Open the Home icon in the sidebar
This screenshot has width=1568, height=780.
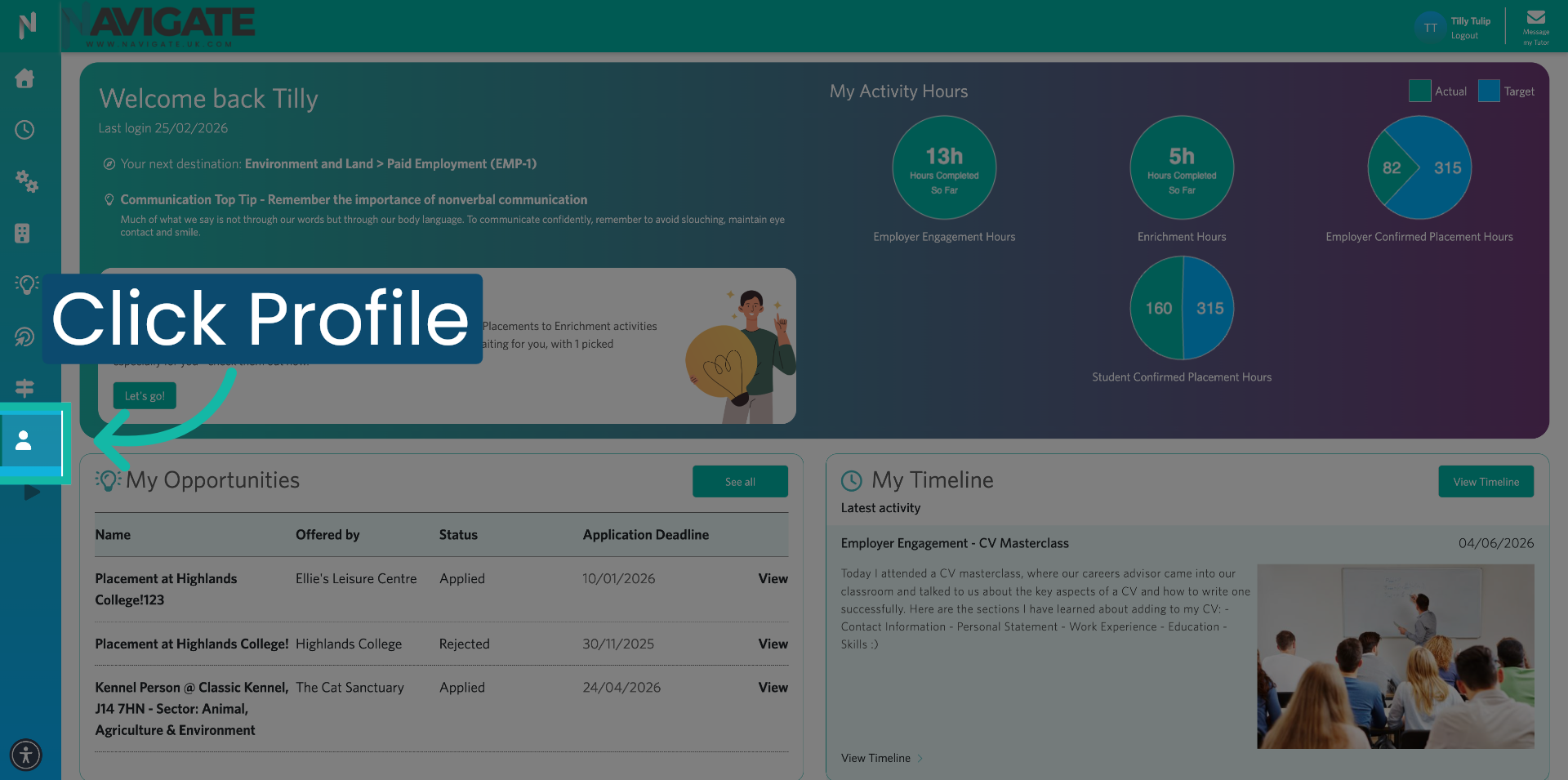pyautogui.click(x=25, y=78)
